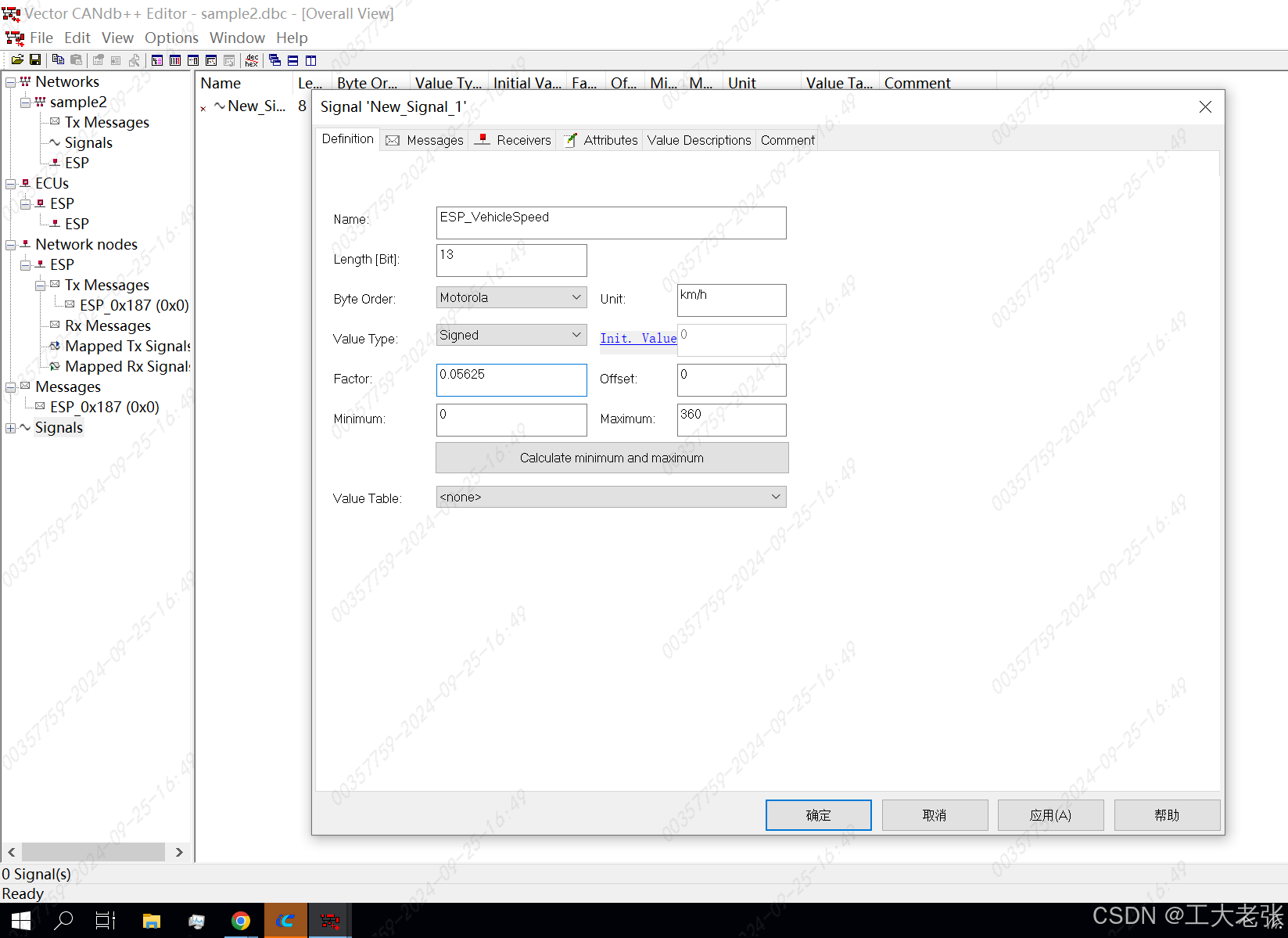The height and width of the screenshot is (938, 1288).
Task: Open the Options menu
Action: (x=171, y=38)
